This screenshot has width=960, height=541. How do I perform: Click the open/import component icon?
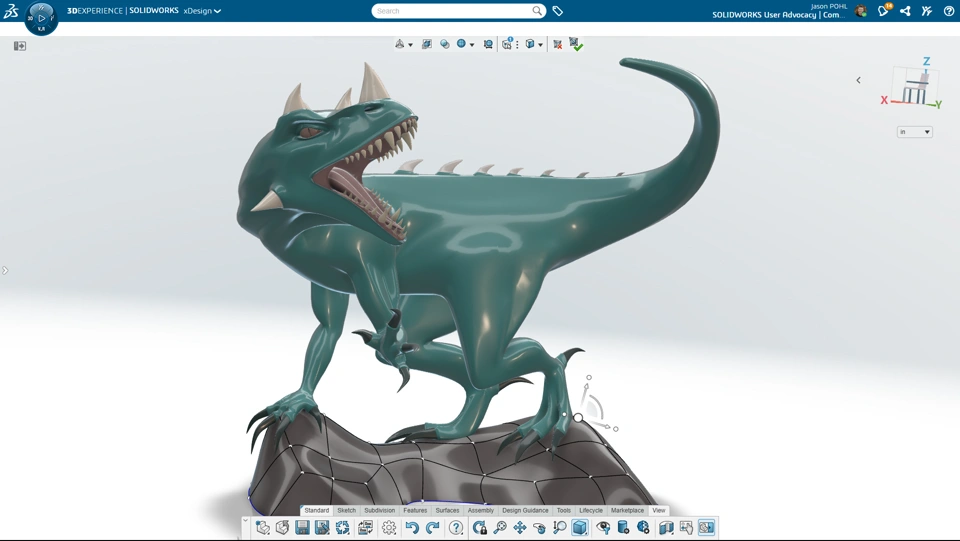click(x=282, y=528)
